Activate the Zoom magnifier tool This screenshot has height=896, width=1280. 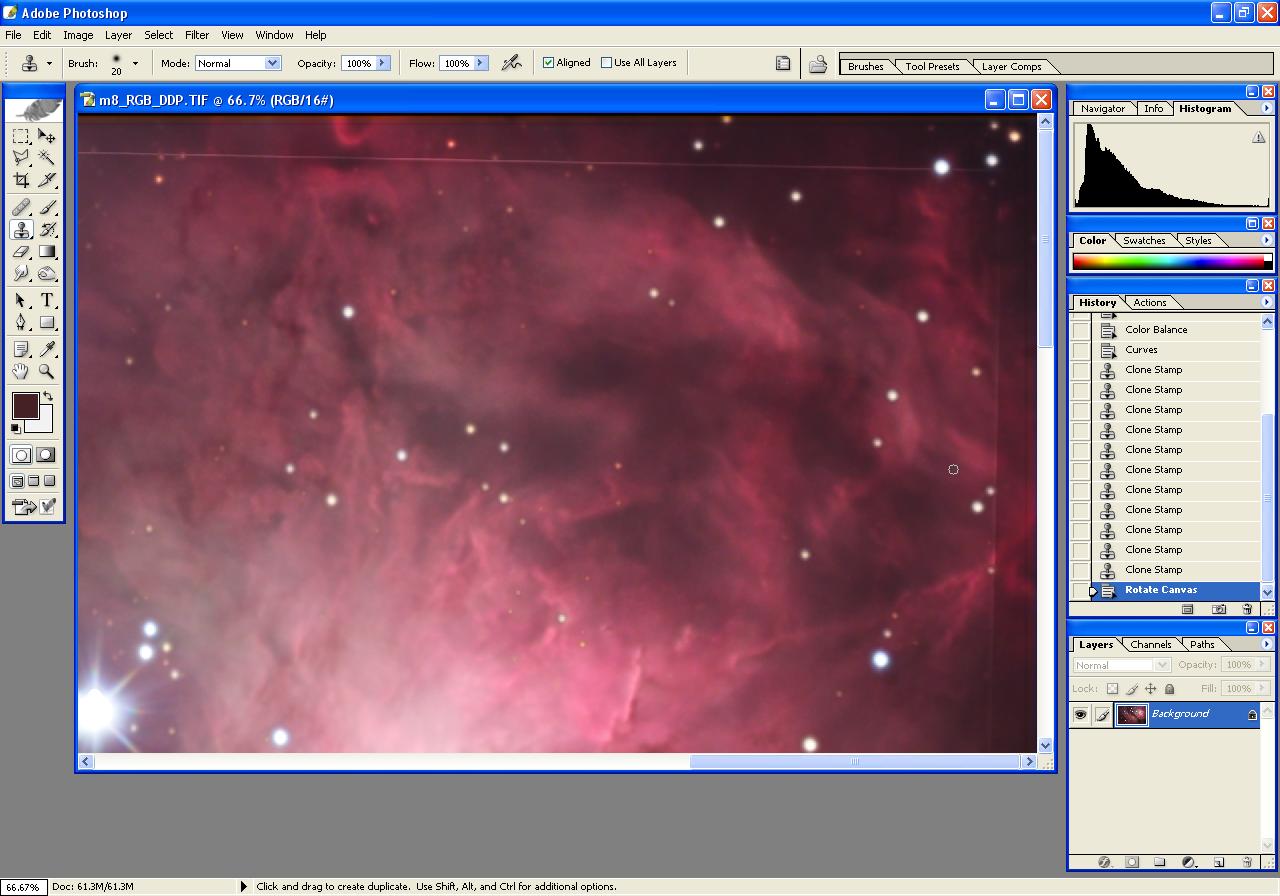click(47, 372)
